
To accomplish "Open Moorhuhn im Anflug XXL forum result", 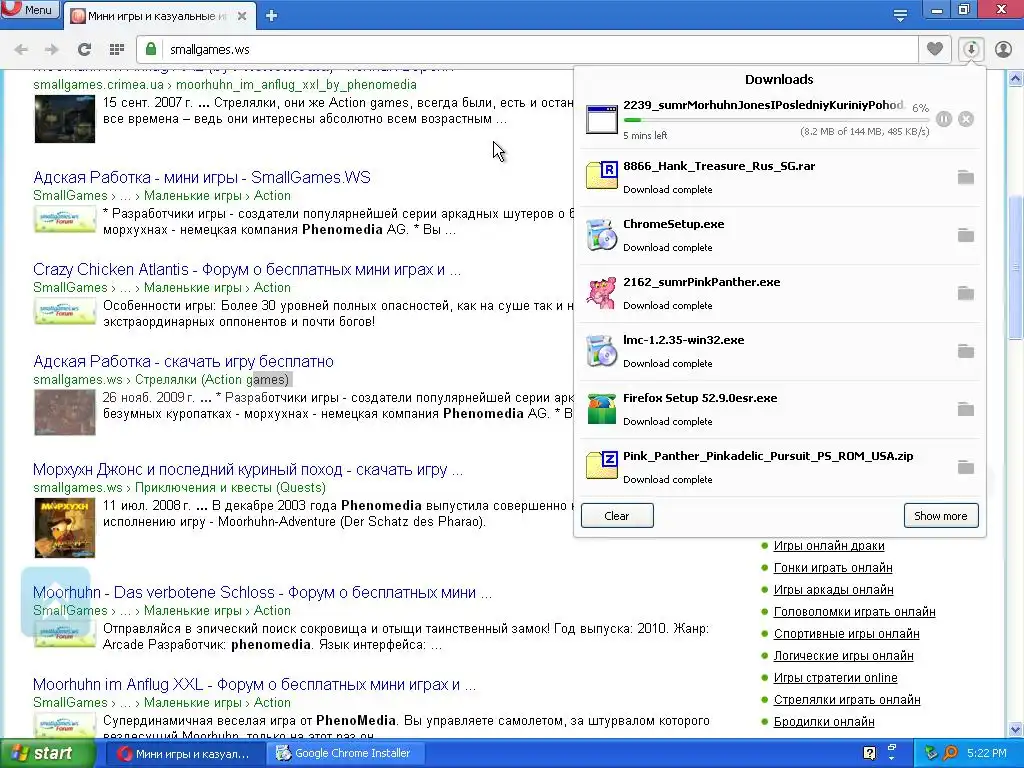I will click(x=255, y=684).
